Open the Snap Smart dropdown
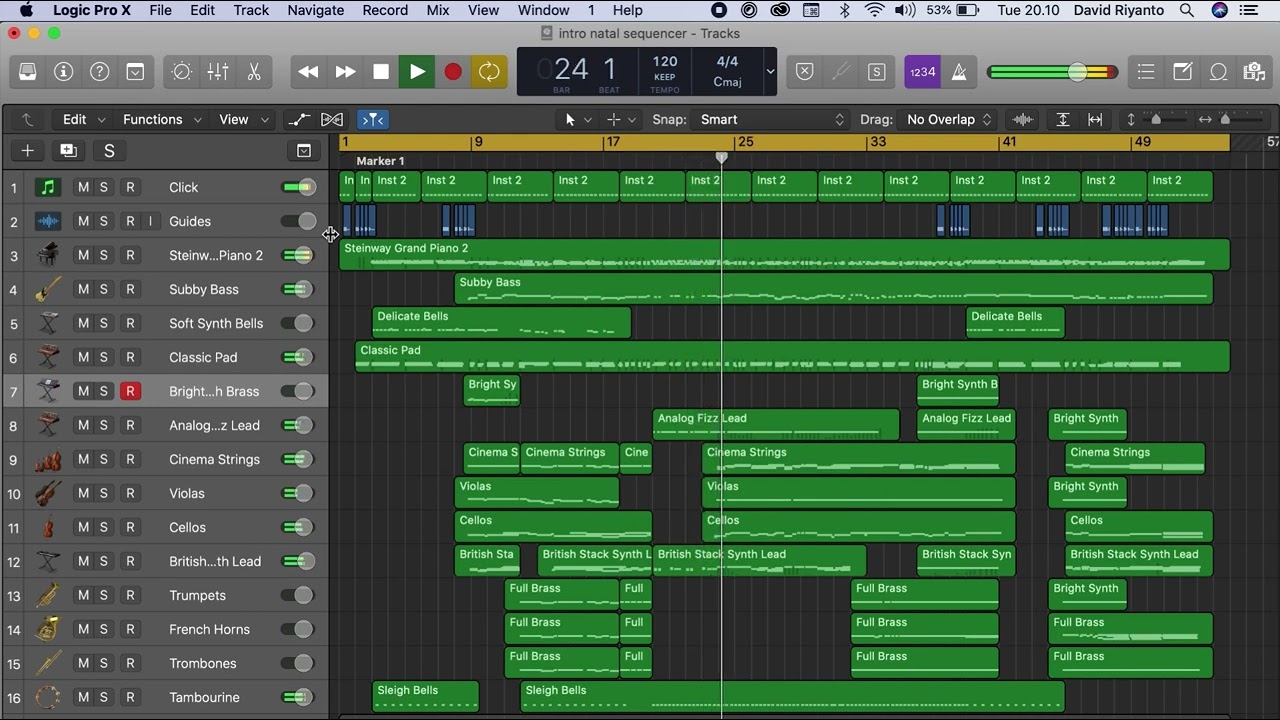Viewport: 1280px width, 720px height. (x=771, y=119)
